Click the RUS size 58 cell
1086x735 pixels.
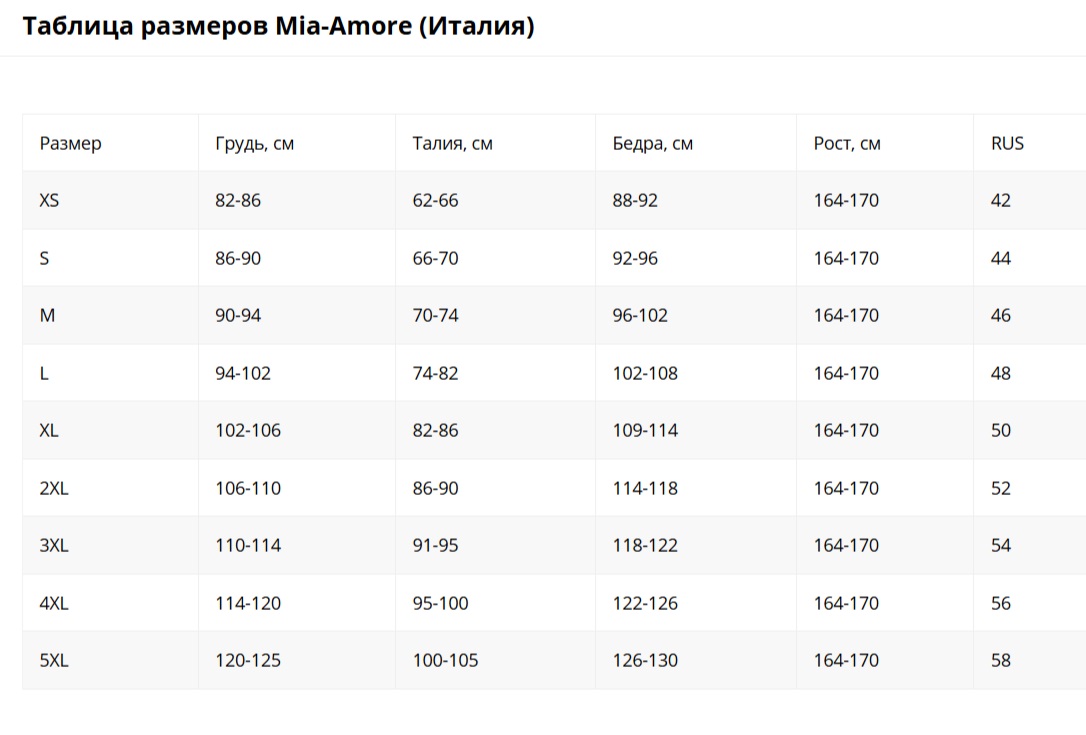pos(1000,660)
